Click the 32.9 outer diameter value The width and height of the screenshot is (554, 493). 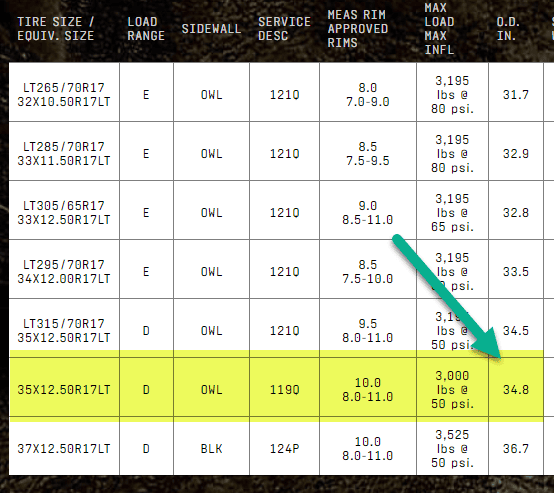coord(516,154)
